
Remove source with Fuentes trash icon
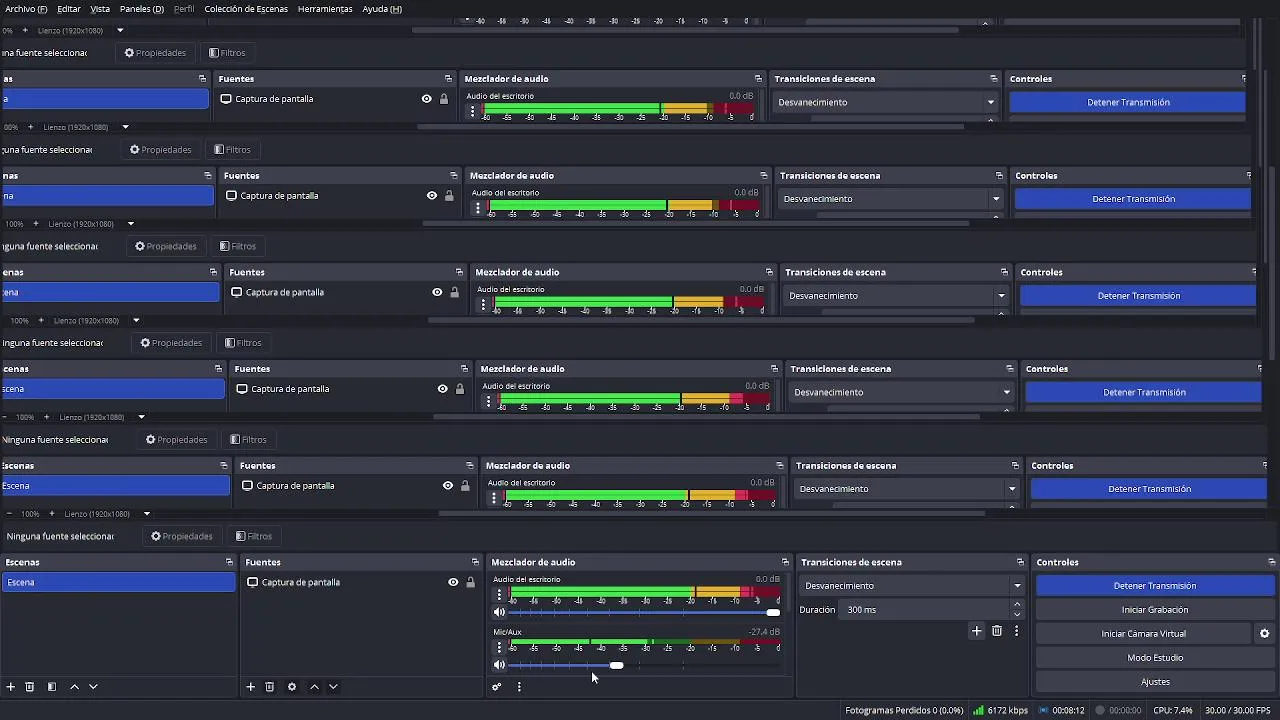[270, 687]
